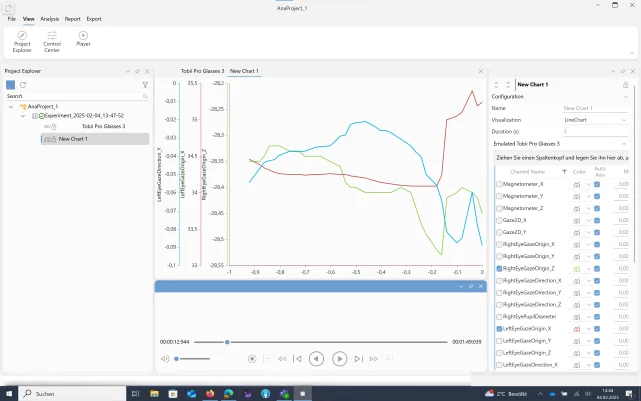Click the player volume speaker icon
Screen dimensions: 641x401
point(165,358)
